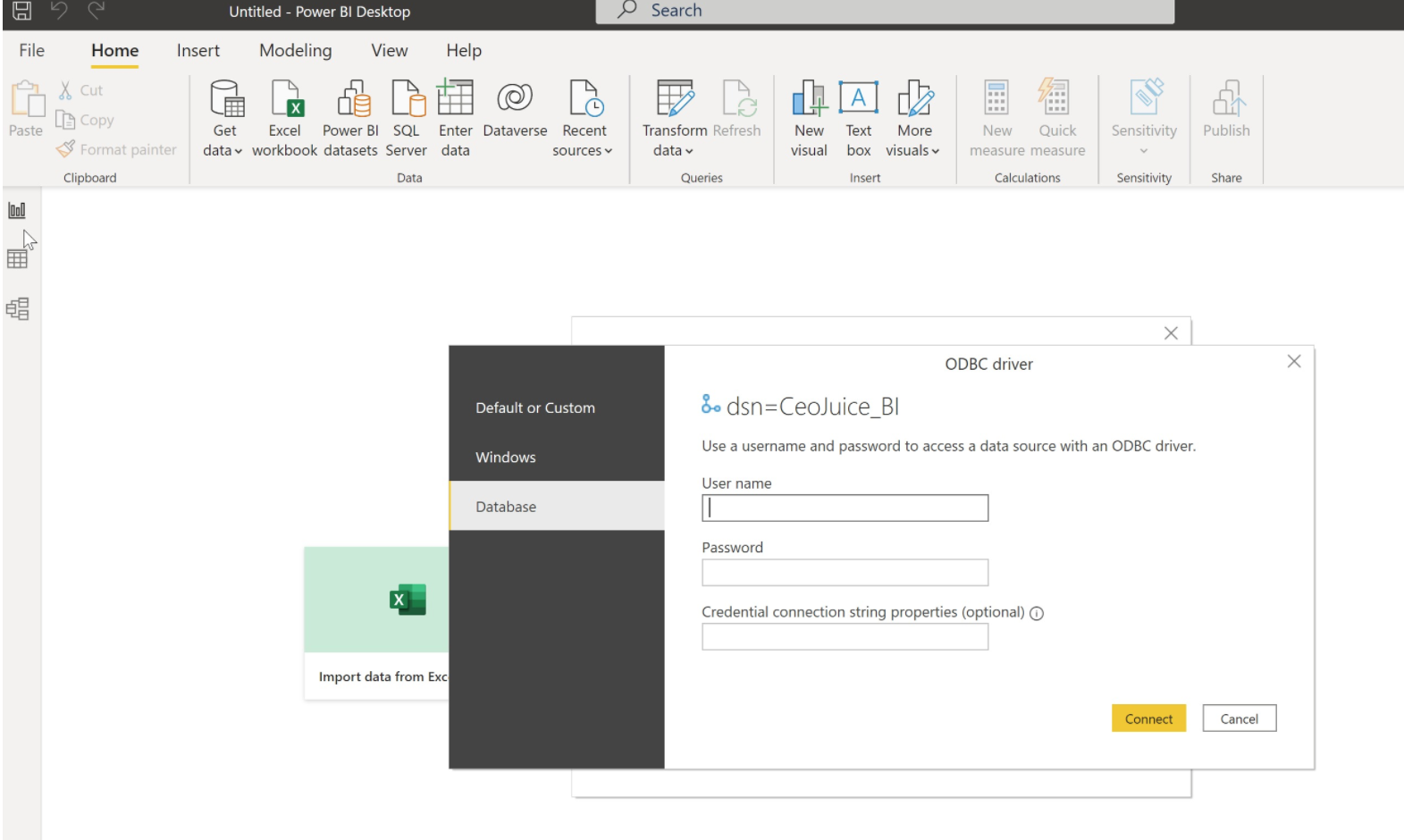Insert a Text box
1404x840 pixels.
[x=858, y=119]
